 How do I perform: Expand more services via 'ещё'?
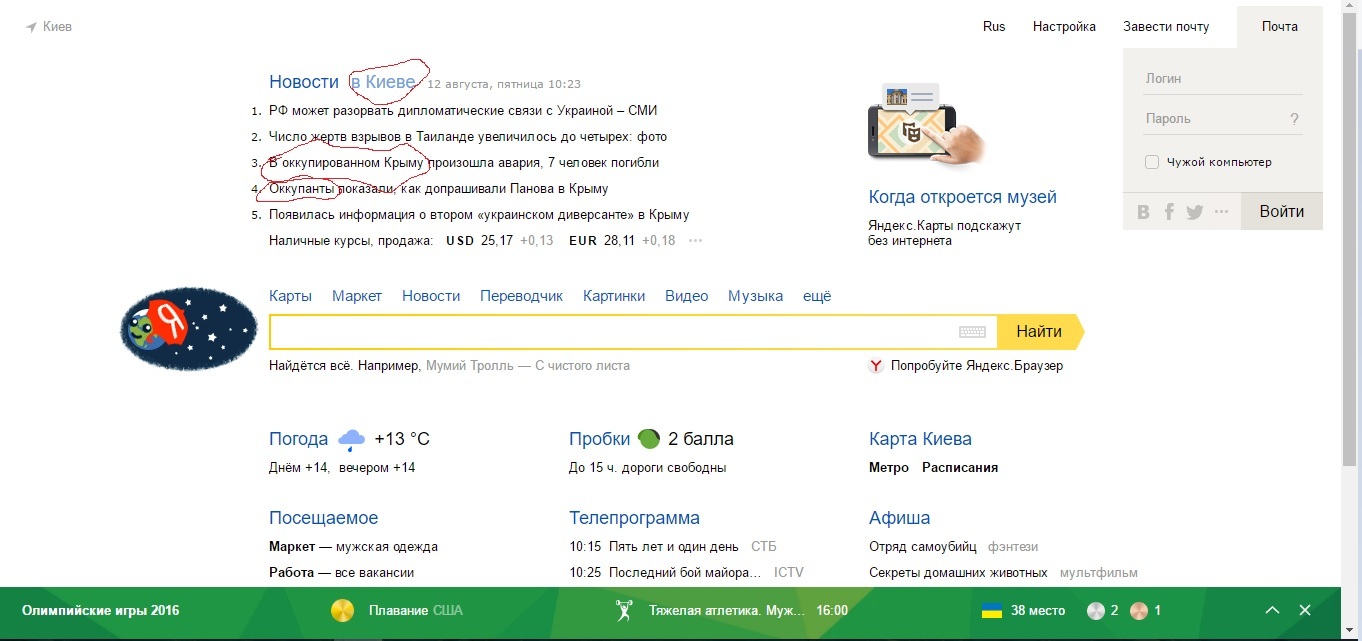click(817, 296)
